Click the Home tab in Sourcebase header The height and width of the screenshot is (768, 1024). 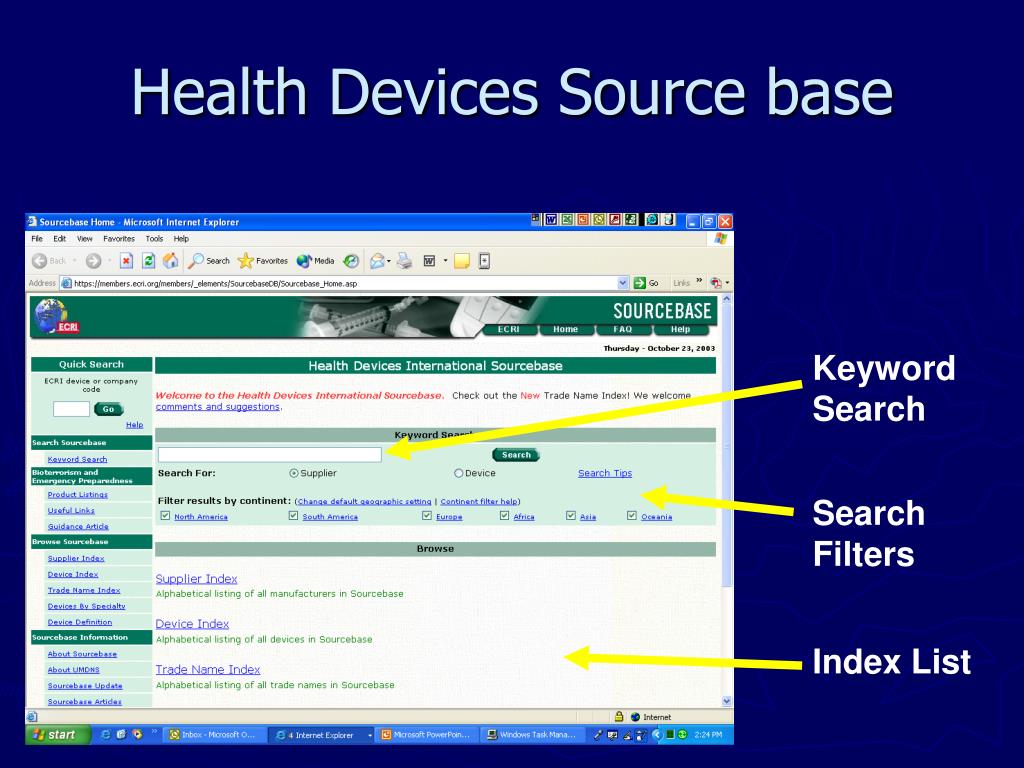[566, 329]
